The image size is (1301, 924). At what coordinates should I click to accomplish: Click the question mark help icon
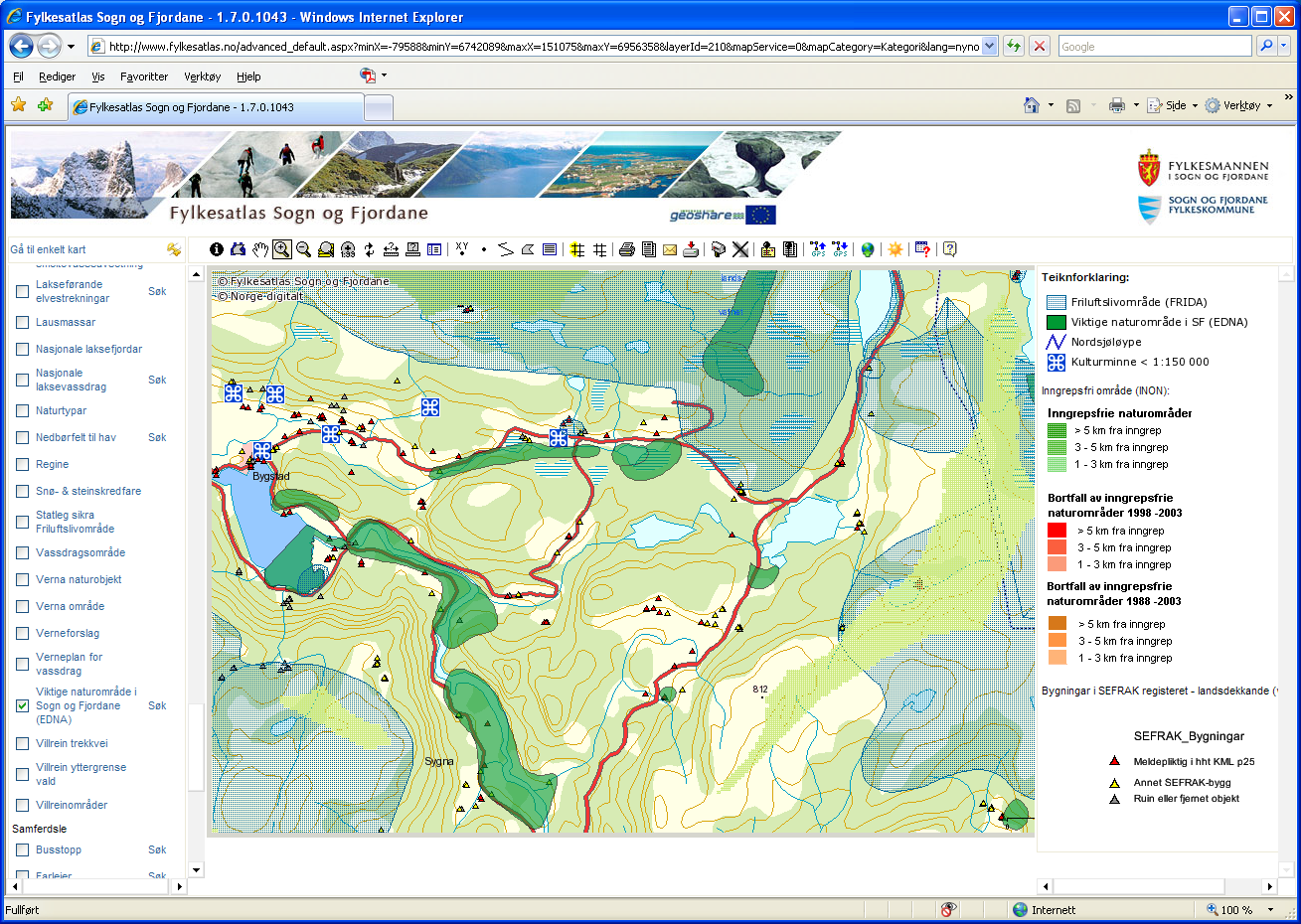click(950, 249)
